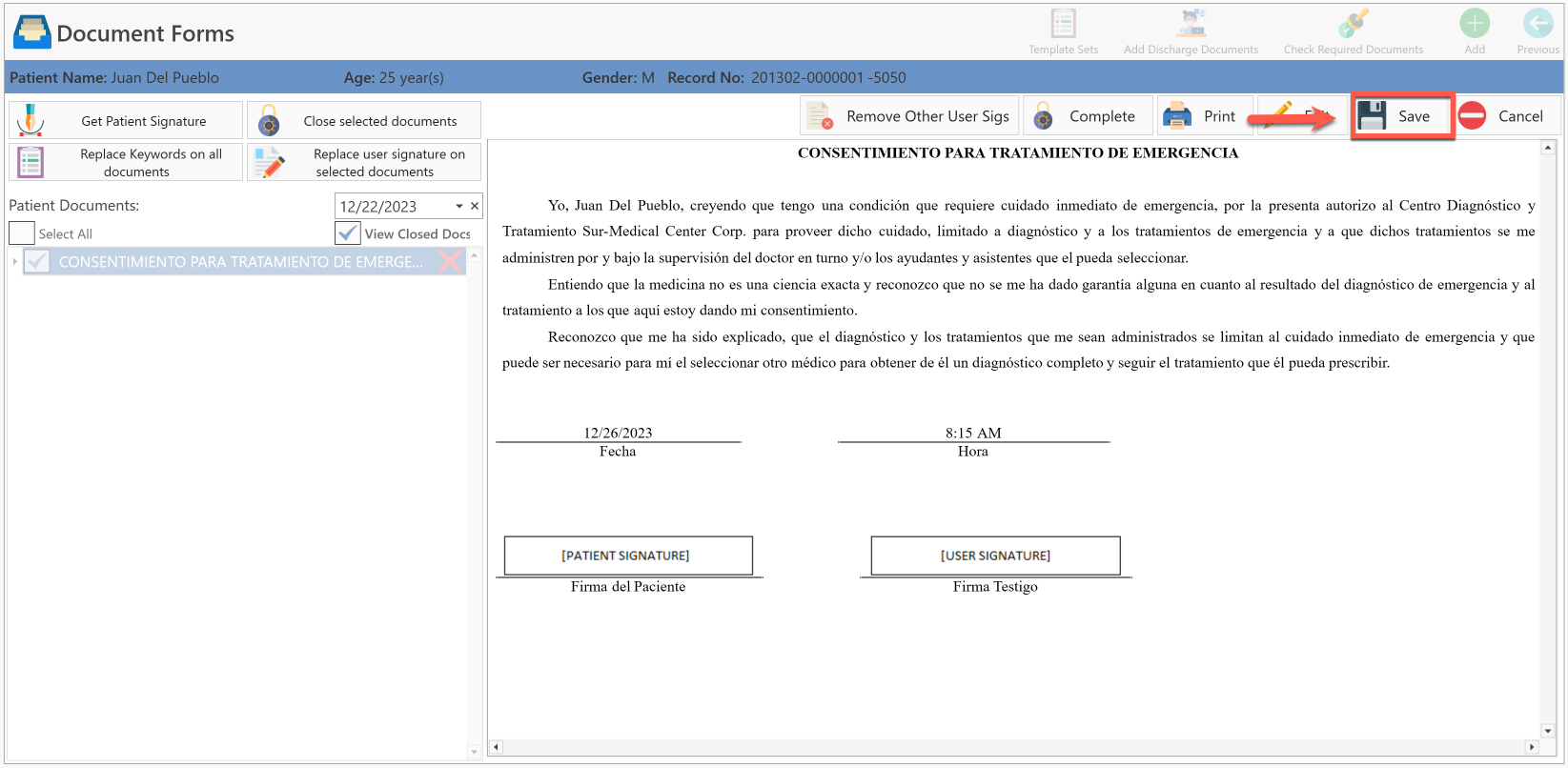Click horizontal scrollbar left arrow
1568x768 pixels.
tap(496, 747)
